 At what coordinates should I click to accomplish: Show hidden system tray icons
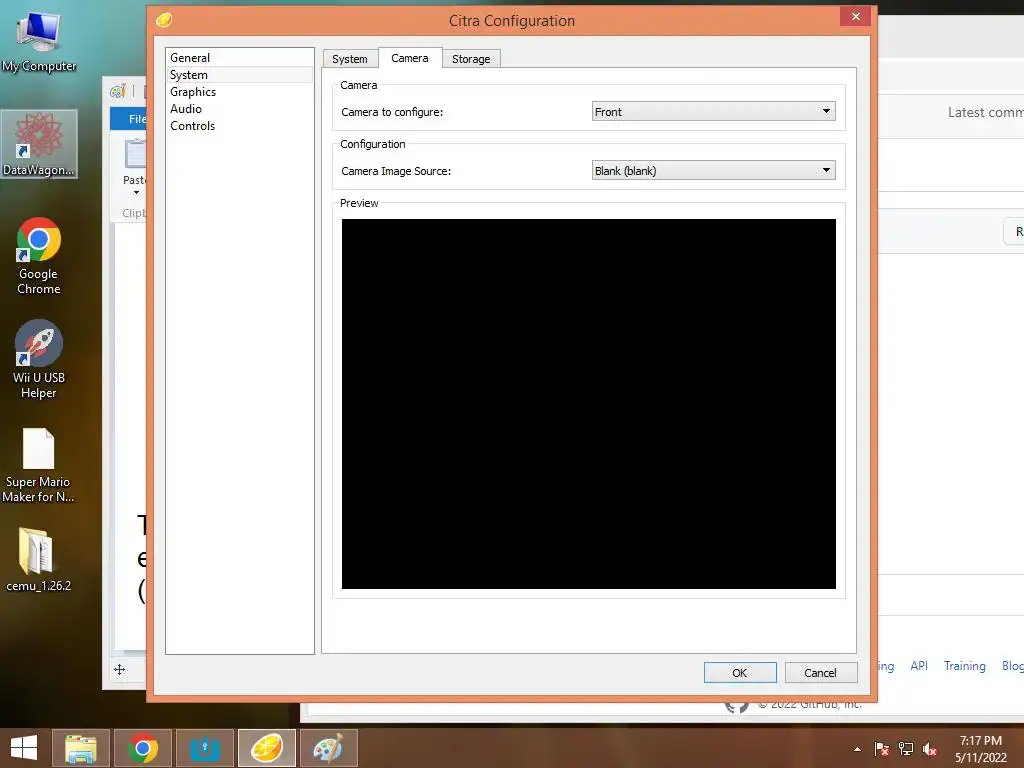click(x=857, y=749)
